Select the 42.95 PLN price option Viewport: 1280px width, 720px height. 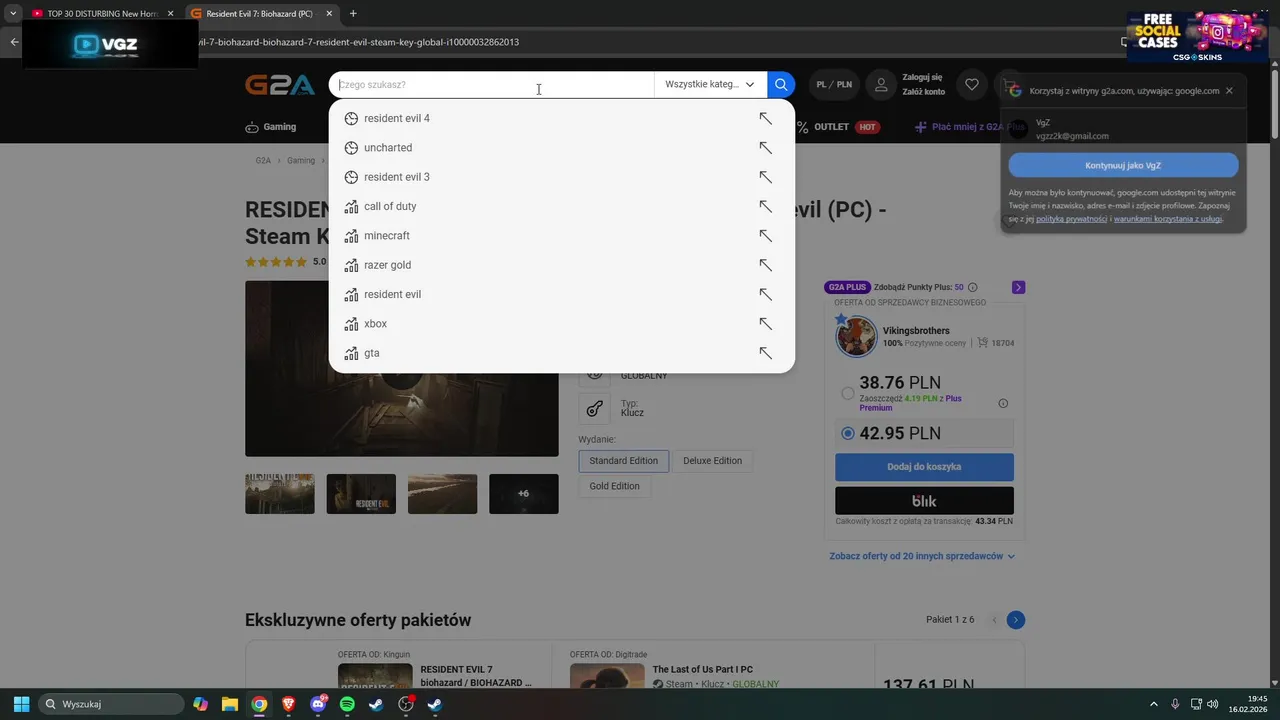click(848, 434)
